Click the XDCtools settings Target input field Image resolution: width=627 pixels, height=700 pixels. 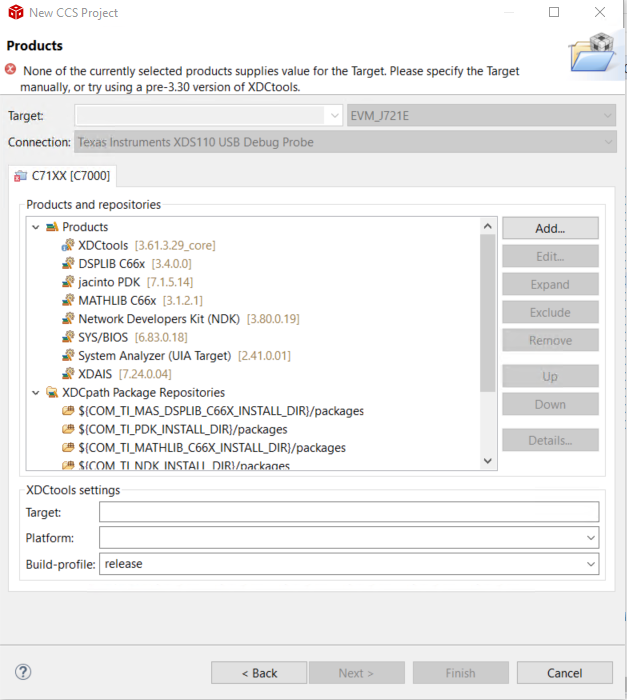pos(349,512)
